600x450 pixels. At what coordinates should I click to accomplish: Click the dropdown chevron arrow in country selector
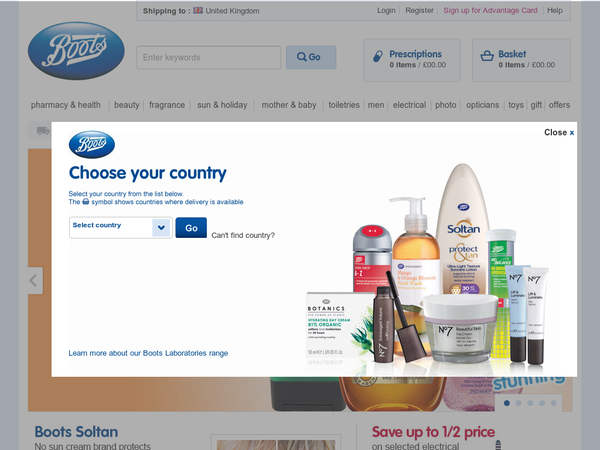[161, 228]
